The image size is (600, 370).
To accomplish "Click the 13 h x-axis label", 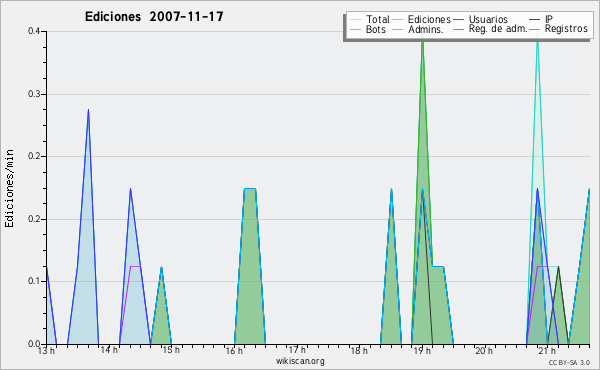I will [x=46, y=350].
